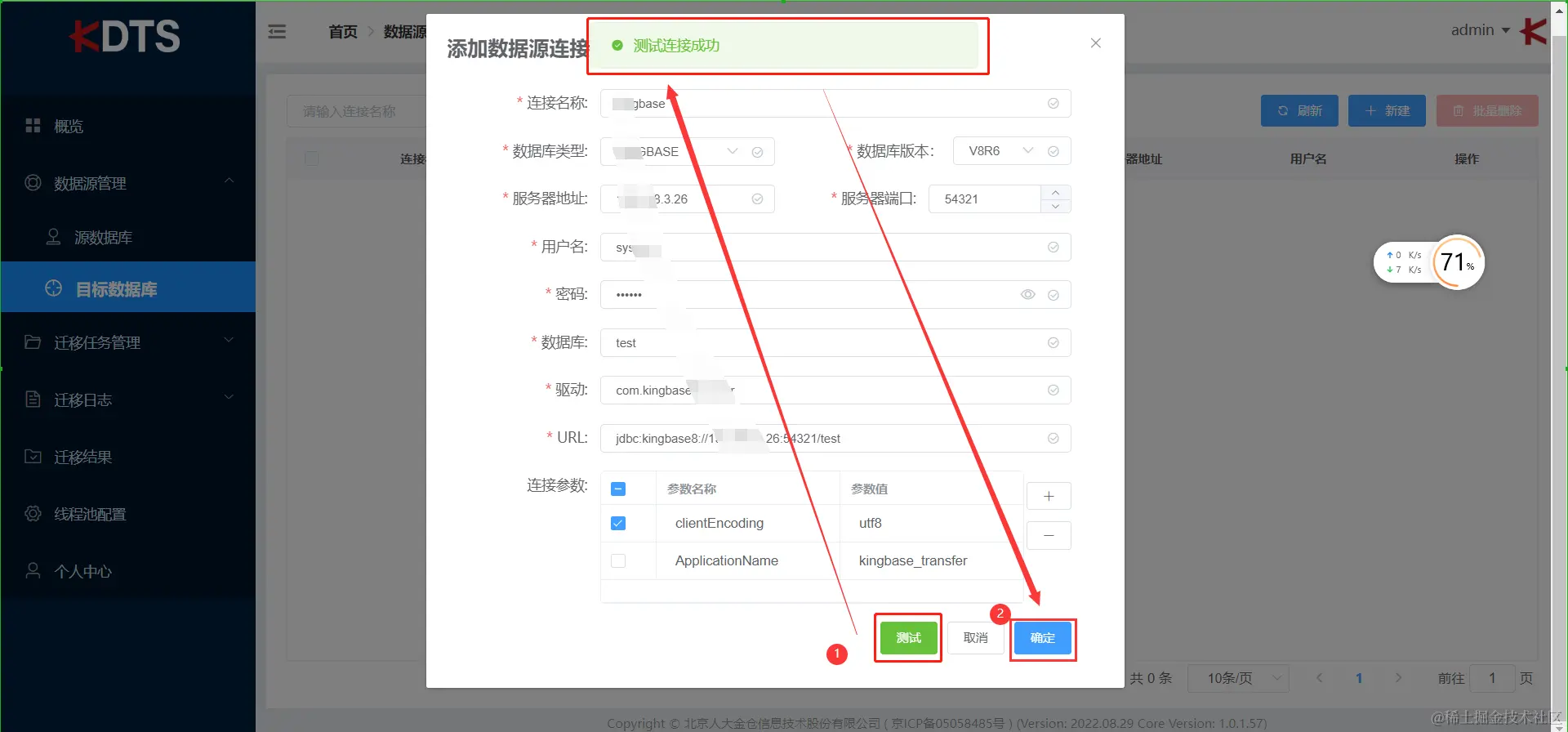
Task: Go to previous page arrow
Action: coord(1319,678)
